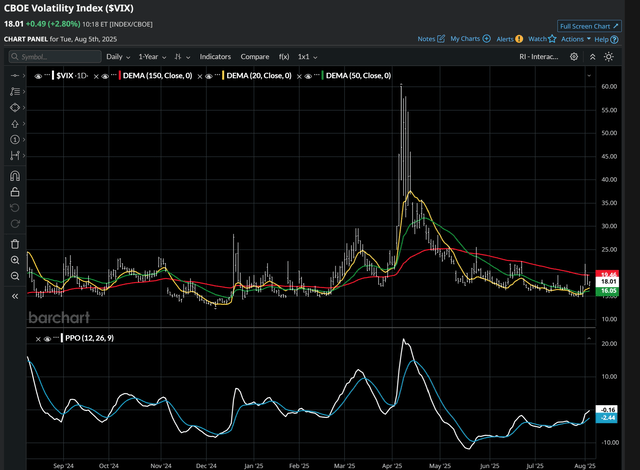Remove the DEMA (150) study
This screenshot has width=640, height=470.
coord(96,76)
